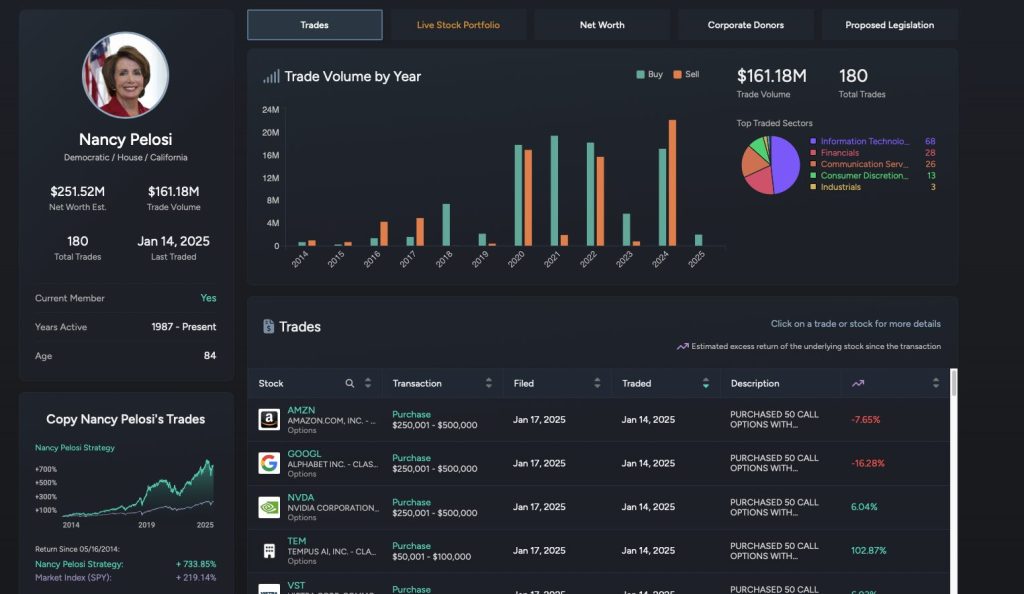Image resolution: width=1024 pixels, height=594 pixels.
Task: Click the Tempus AI building icon
Action: coord(269,550)
